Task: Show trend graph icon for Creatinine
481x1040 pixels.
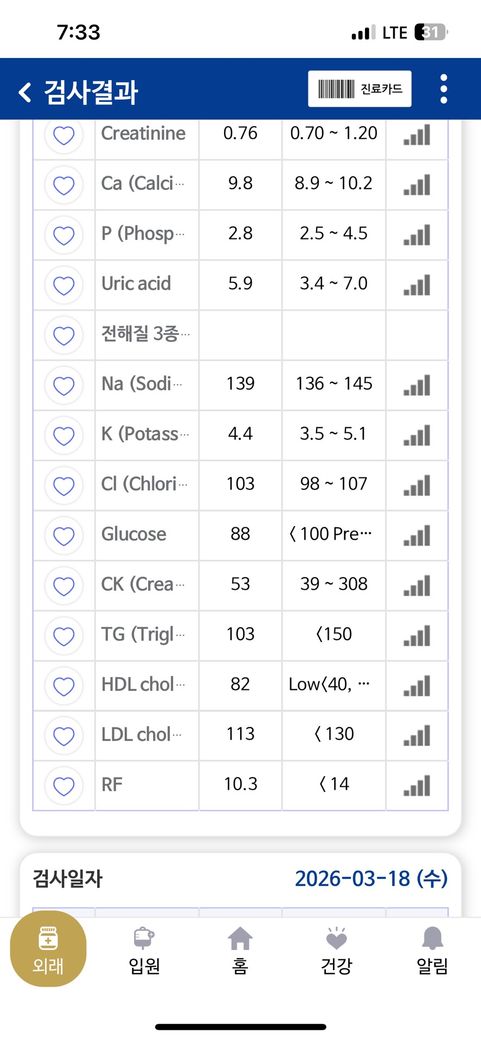Action: (417, 135)
